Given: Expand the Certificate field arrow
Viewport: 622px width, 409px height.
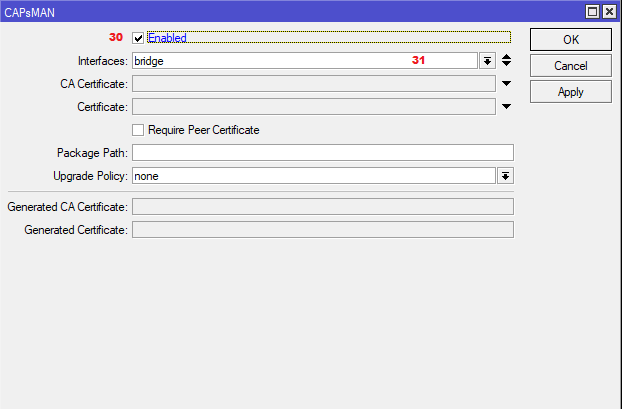Looking at the screenshot, I should [x=507, y=107].
